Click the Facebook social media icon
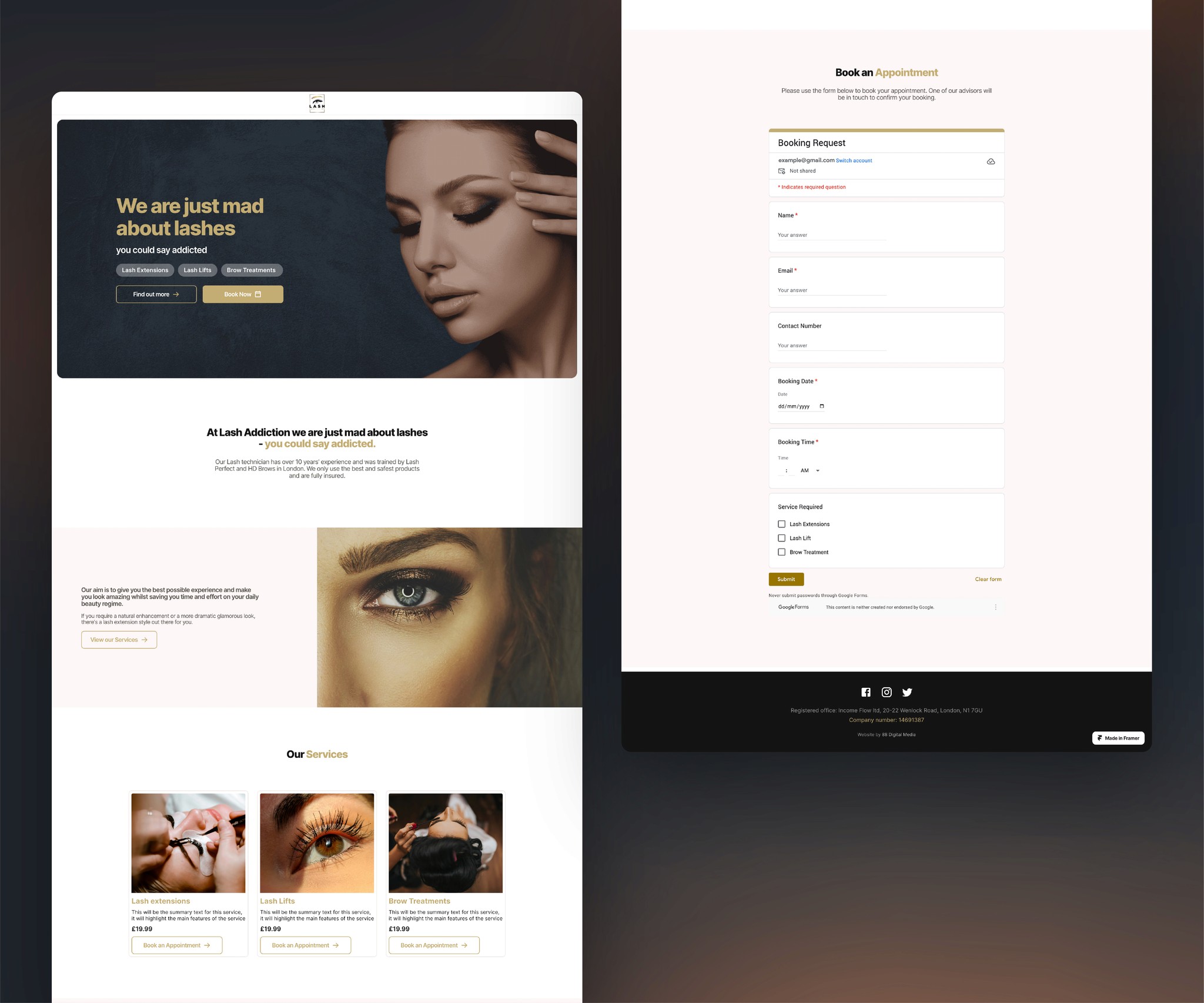The width and height of the screenshot is (1204, 1003). pyautogui.click(x=865, y=691)
